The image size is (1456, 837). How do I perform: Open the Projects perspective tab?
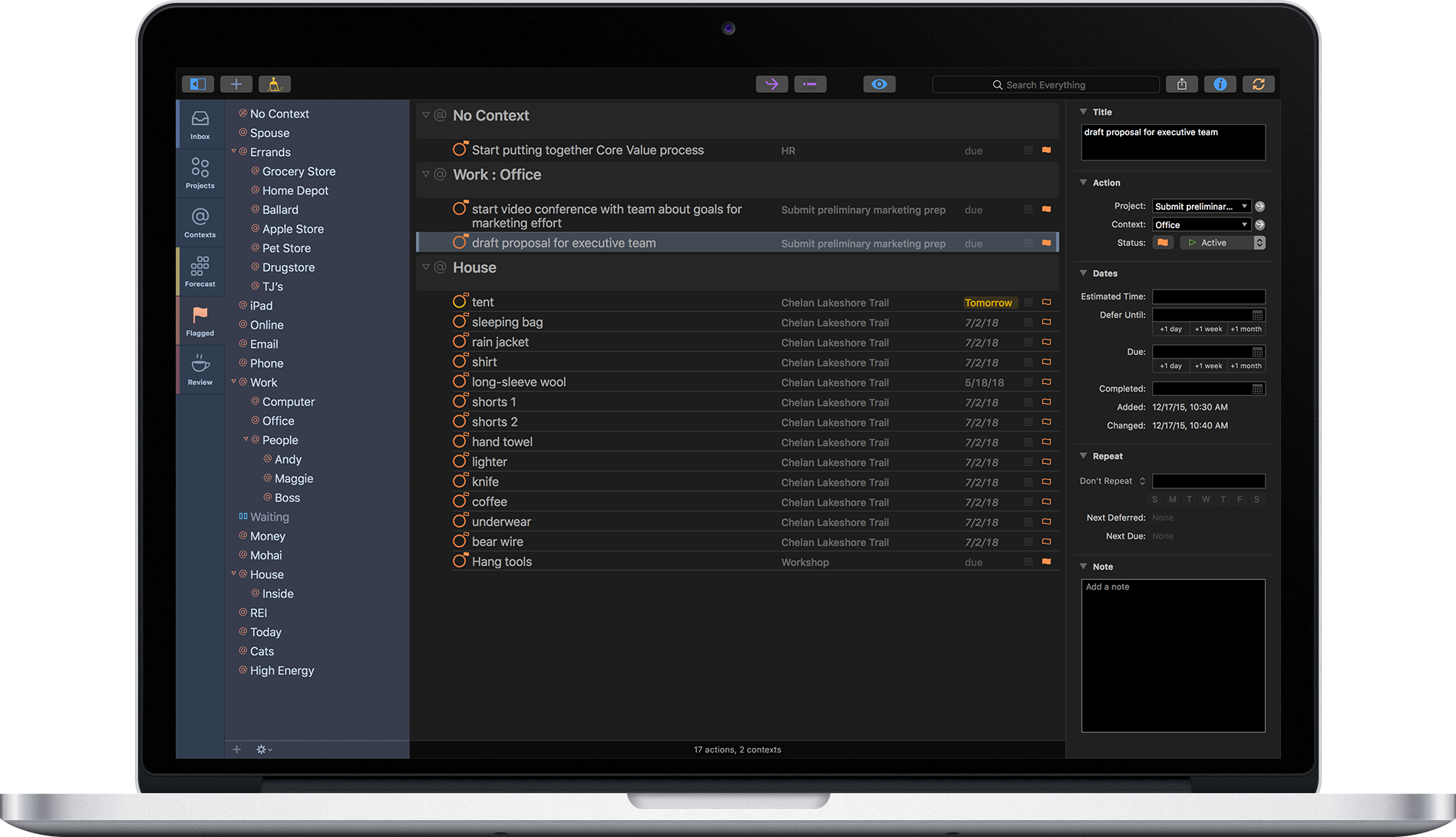point(200,173)
